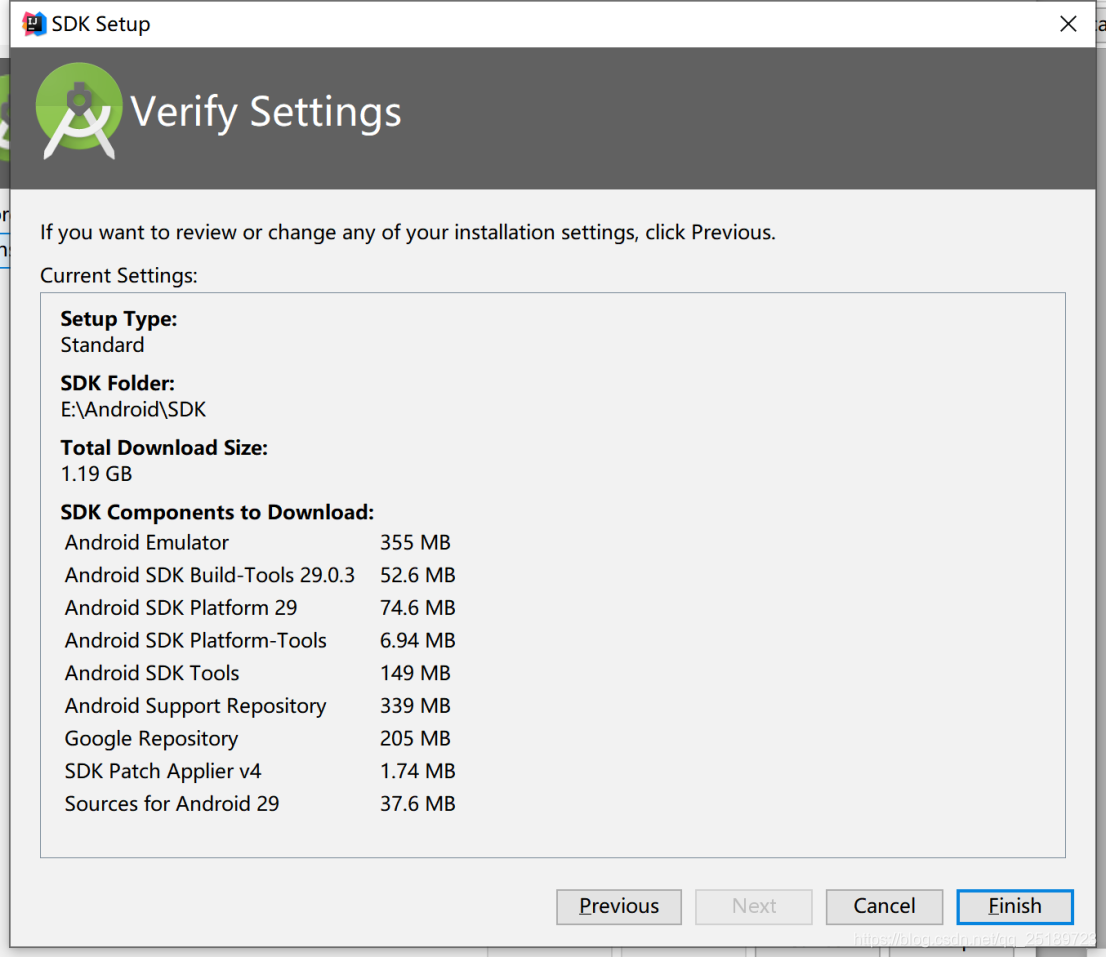Click the Finish button
1107x958 pixels.
[1015, 906]
